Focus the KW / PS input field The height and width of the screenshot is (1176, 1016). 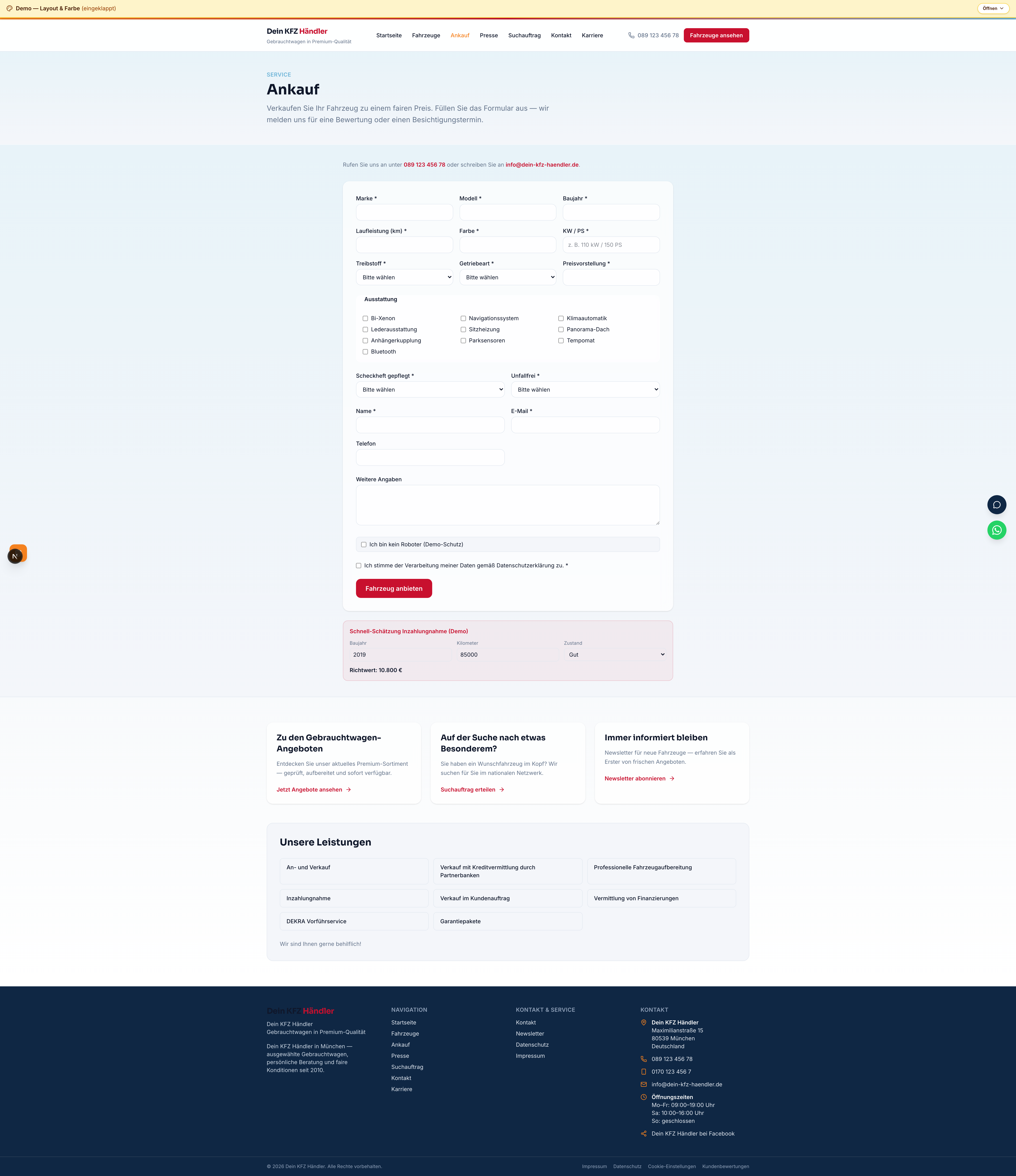(611, 245)
